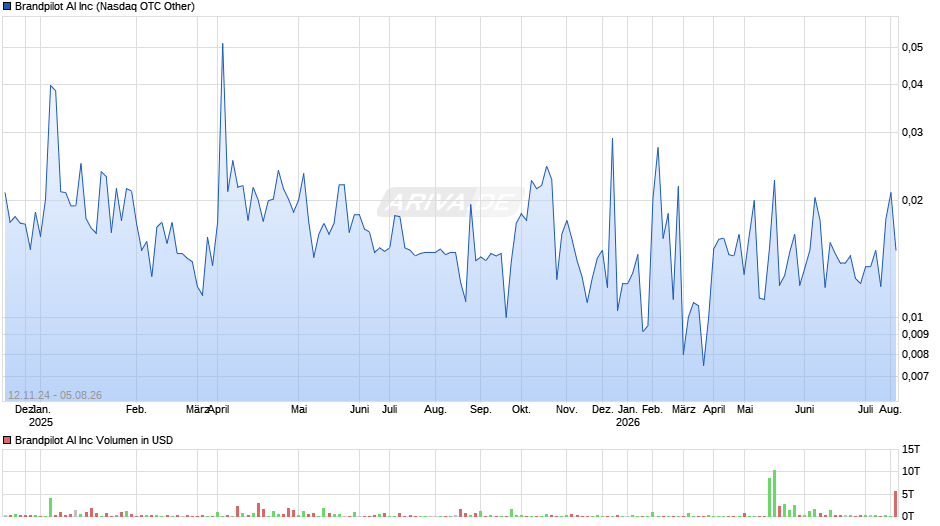Select the chart title Brandpilot AI Inc (Nasdaq OTC Other)
The height and width of the screenshot is (526, 940).
105,7
